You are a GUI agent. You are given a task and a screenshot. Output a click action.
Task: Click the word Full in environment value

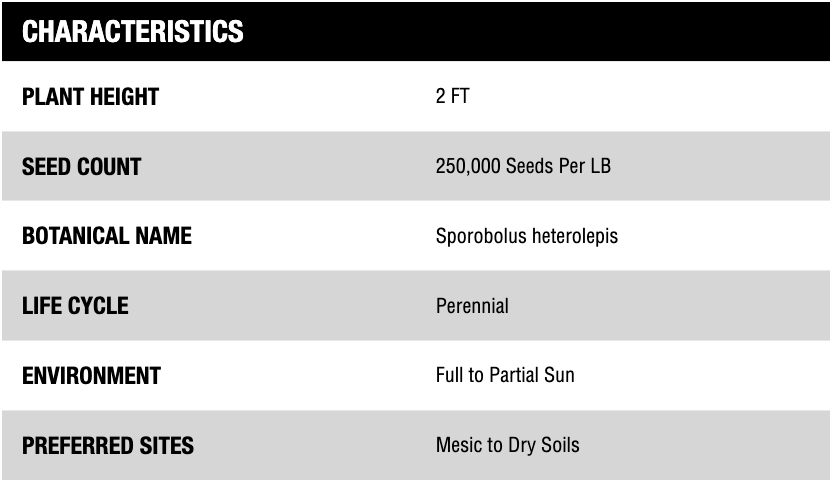pyautogui.click(x=450, y=376)
